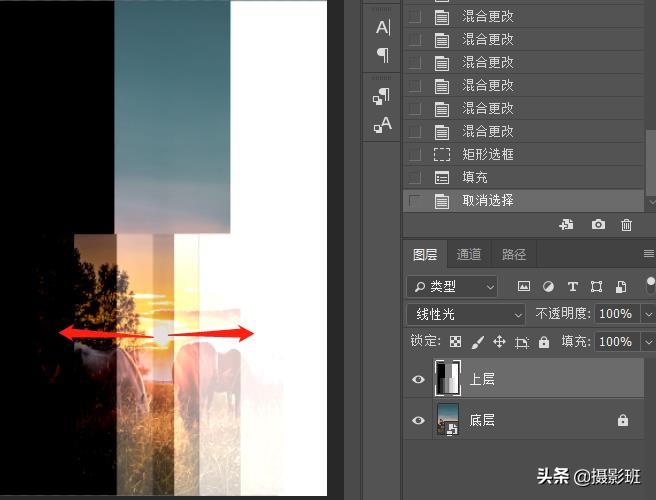Image resolution: width=656 pixels, height=500 pixels.
Task: Open the Paragraph Styles panel icon
Action: (x=381, y=96)
